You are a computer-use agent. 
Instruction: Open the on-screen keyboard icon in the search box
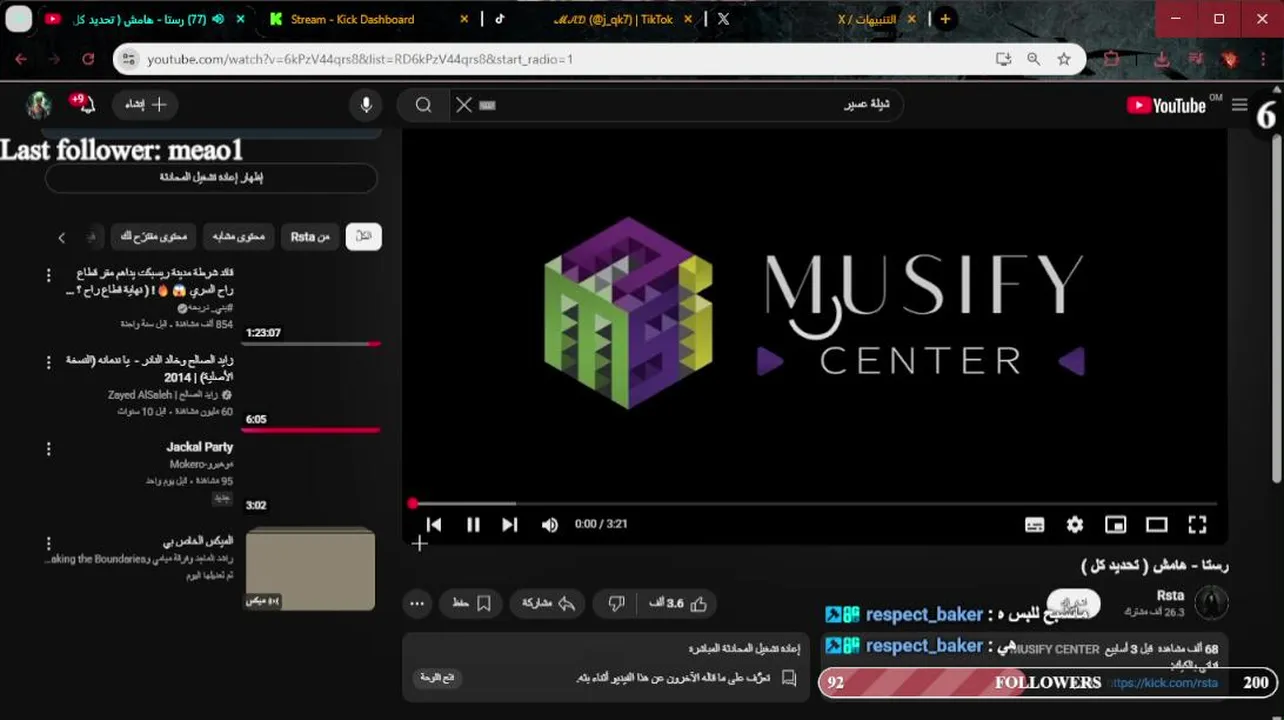488,105
